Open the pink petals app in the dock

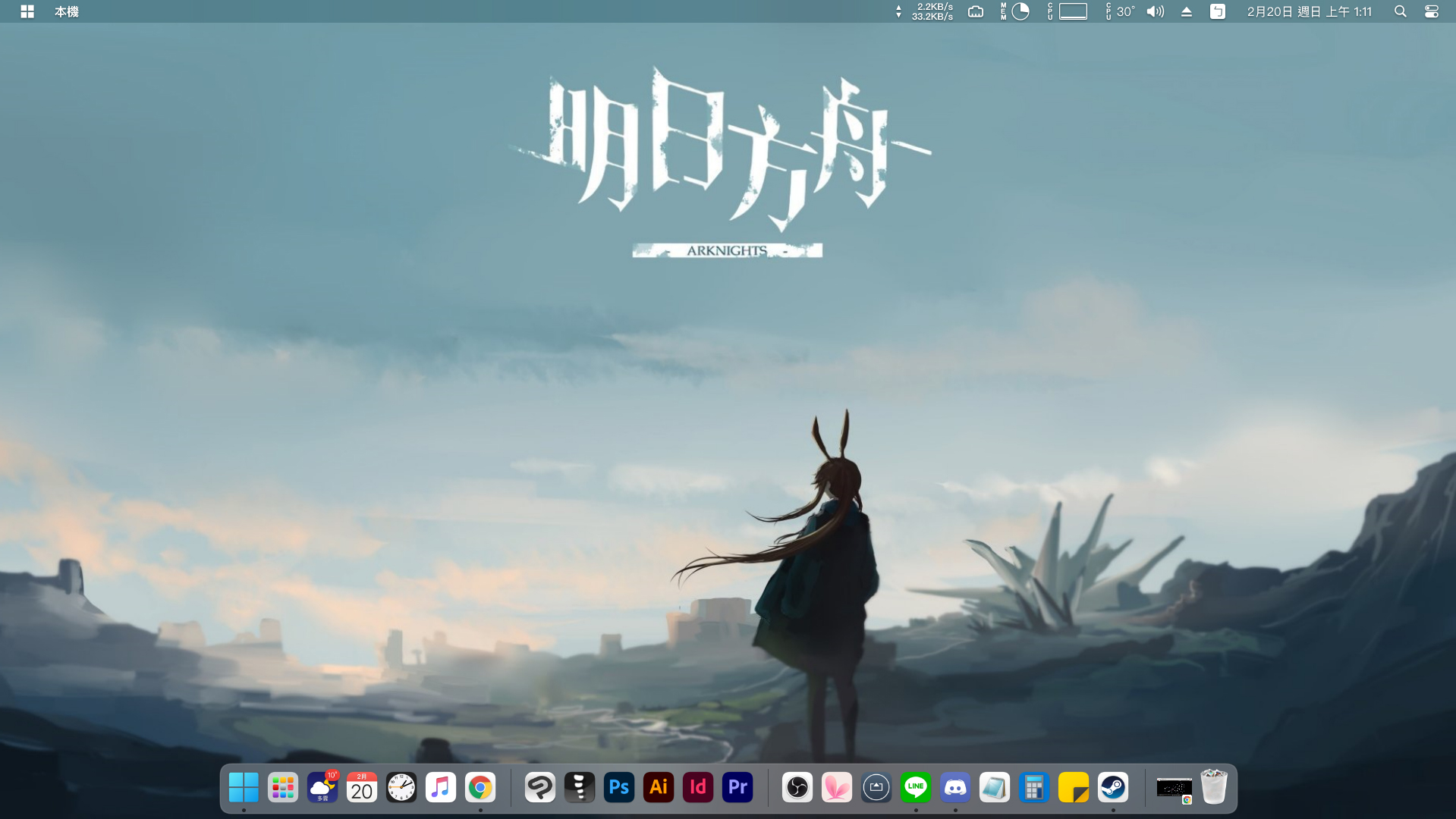[837, 788]
